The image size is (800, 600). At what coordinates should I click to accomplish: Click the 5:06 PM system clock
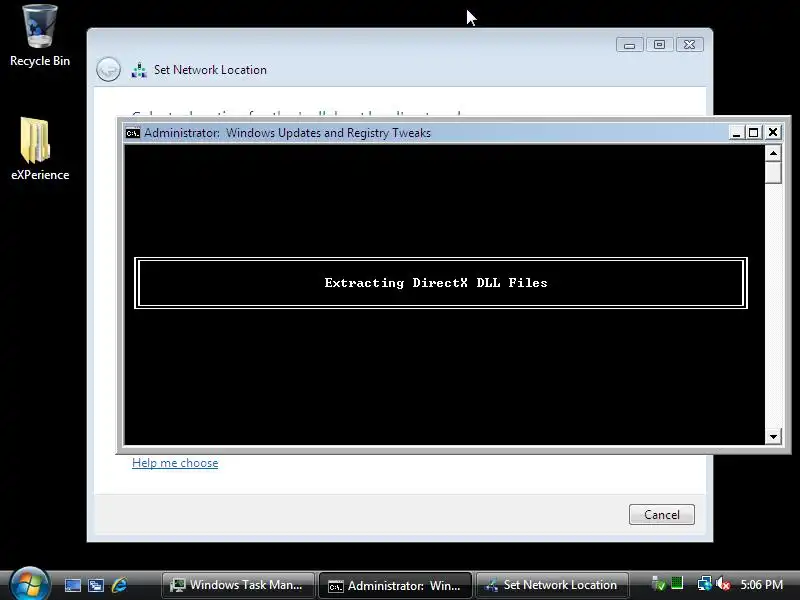(761, 585)
